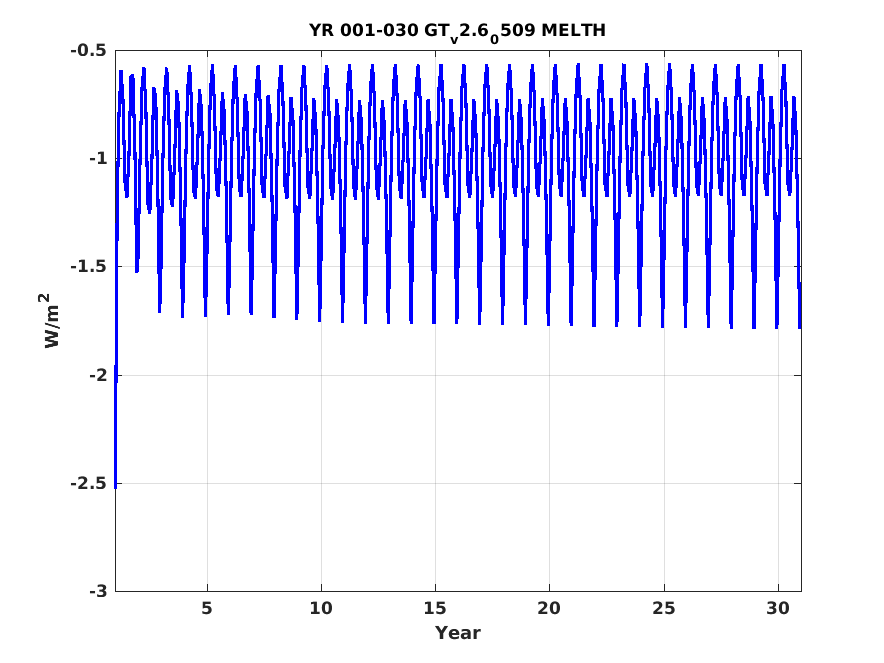Click the x-axis tick label '10'
The image size is (884, 663).
click(x=321, y=608)
